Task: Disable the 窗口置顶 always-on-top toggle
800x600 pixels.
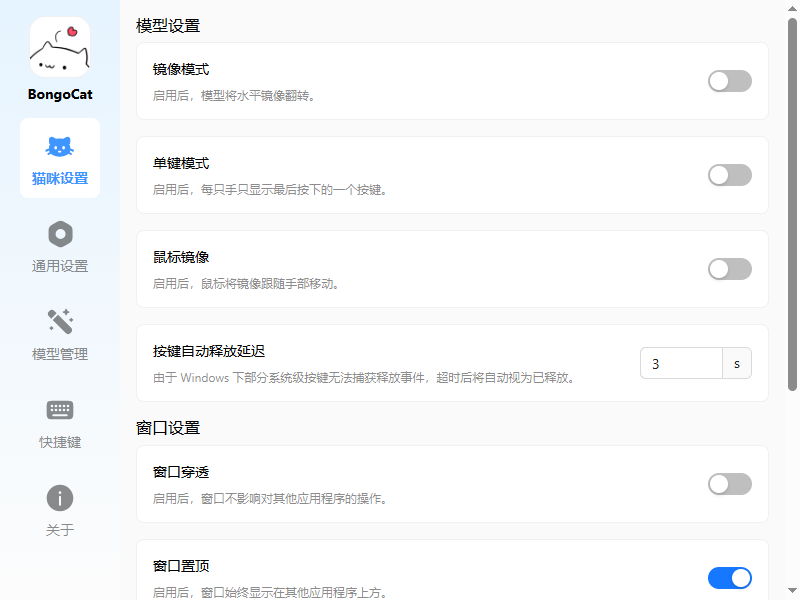Action: [x=730, y=578]
